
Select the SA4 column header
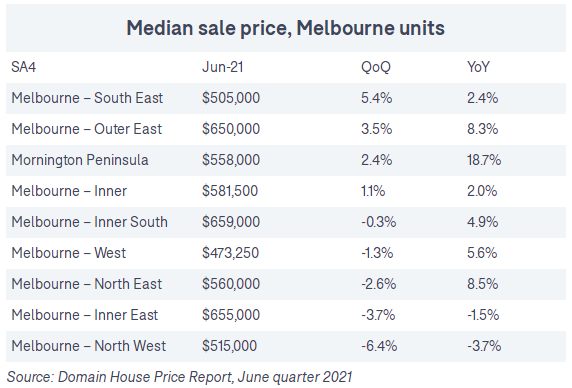(x=23, y=67)
